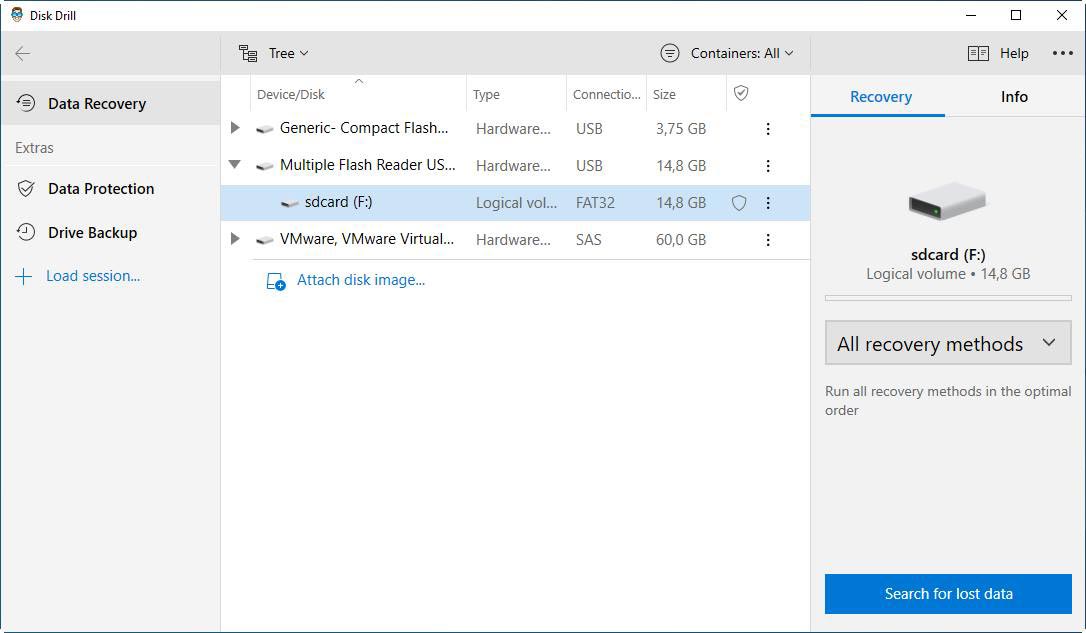Toggle protection shield for sdcard (F:)

[739, 203]
